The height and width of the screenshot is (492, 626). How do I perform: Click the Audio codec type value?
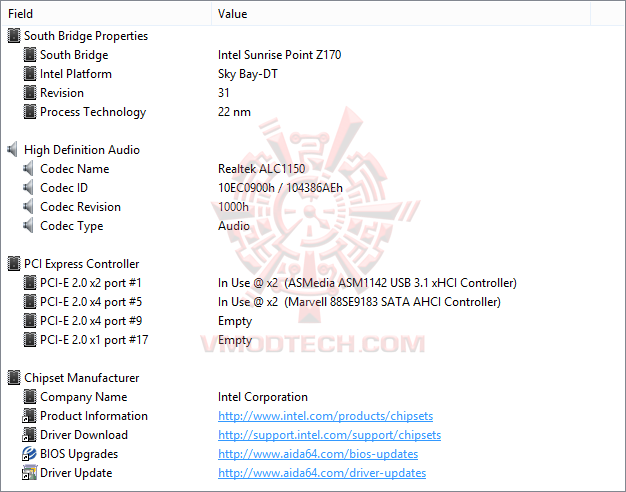click(234, 226)
